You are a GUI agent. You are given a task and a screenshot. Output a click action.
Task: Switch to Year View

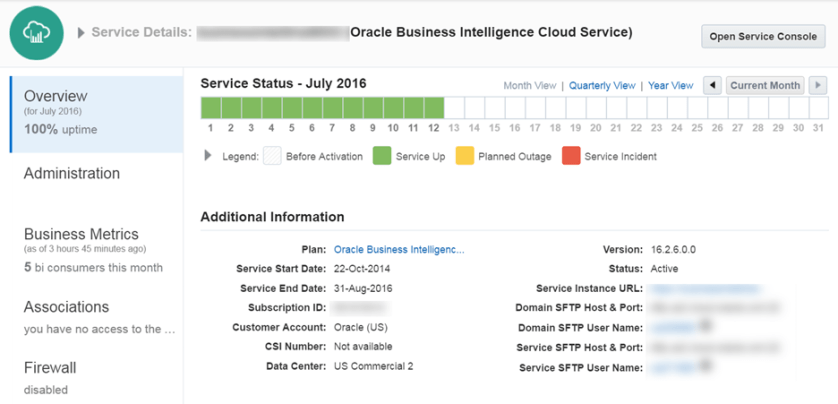point(670,86)
